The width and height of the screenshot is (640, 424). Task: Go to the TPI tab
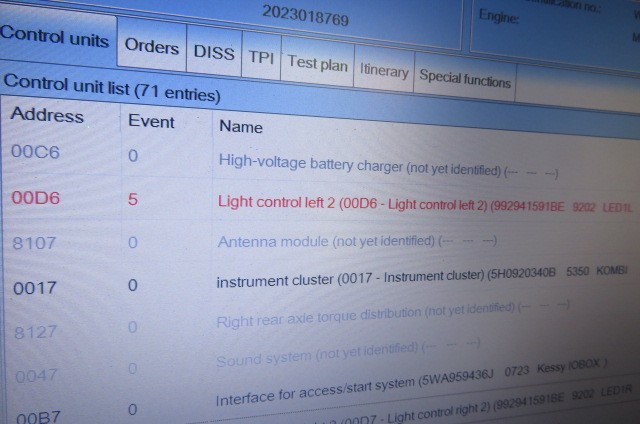[261, 57]
